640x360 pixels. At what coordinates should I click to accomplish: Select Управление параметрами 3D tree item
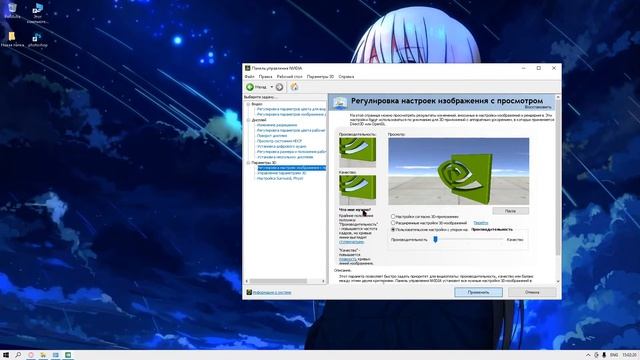[281, 173]
